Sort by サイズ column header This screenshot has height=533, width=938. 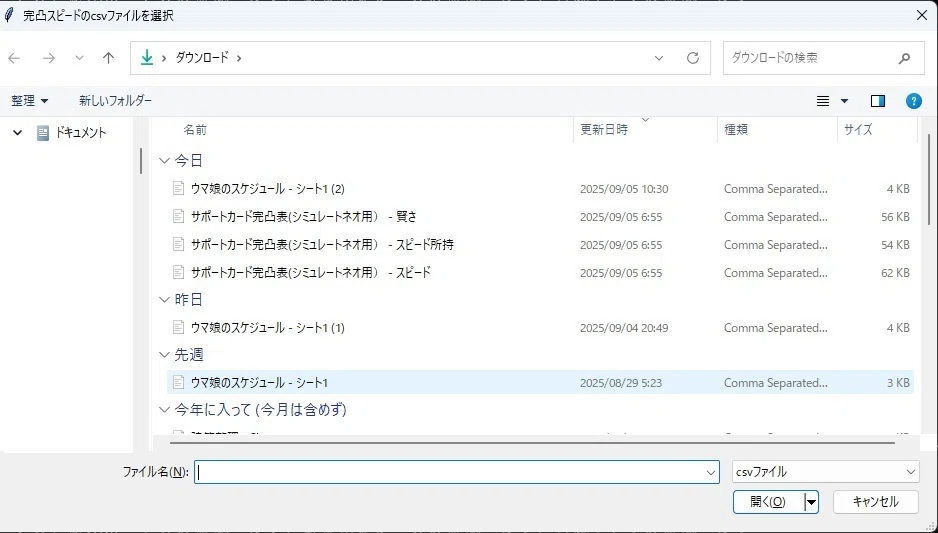858,130
